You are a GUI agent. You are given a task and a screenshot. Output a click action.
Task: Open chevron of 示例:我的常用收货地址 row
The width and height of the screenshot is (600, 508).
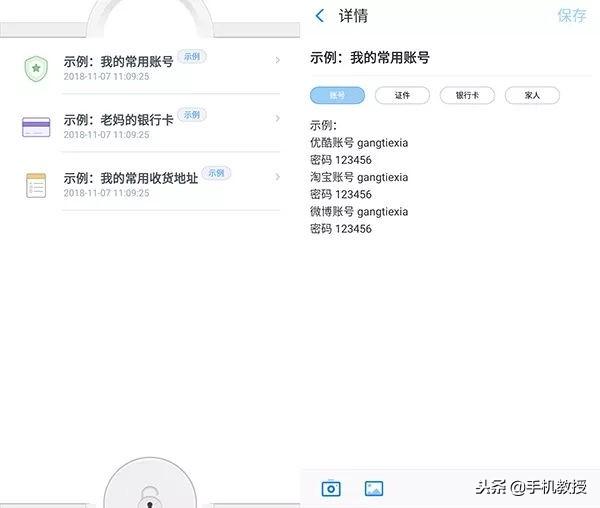277,177
